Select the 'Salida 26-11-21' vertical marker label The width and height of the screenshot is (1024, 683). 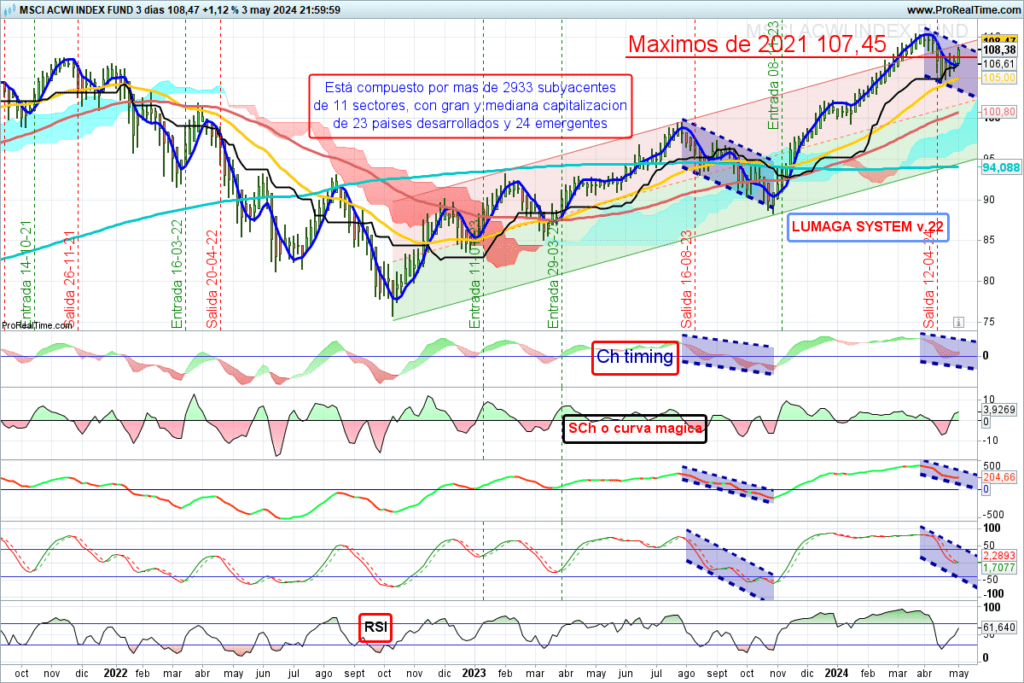point(70,281)
